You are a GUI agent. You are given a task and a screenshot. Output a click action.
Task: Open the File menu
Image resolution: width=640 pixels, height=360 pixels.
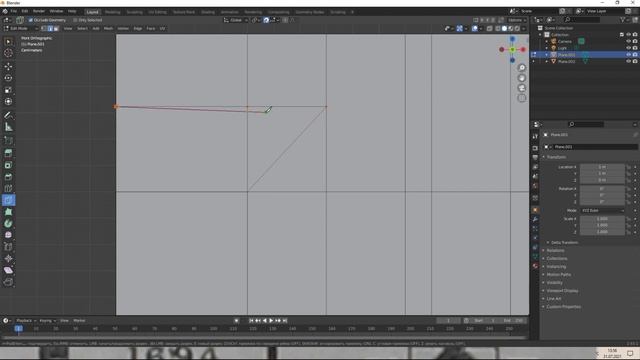[x=14, y=11]
